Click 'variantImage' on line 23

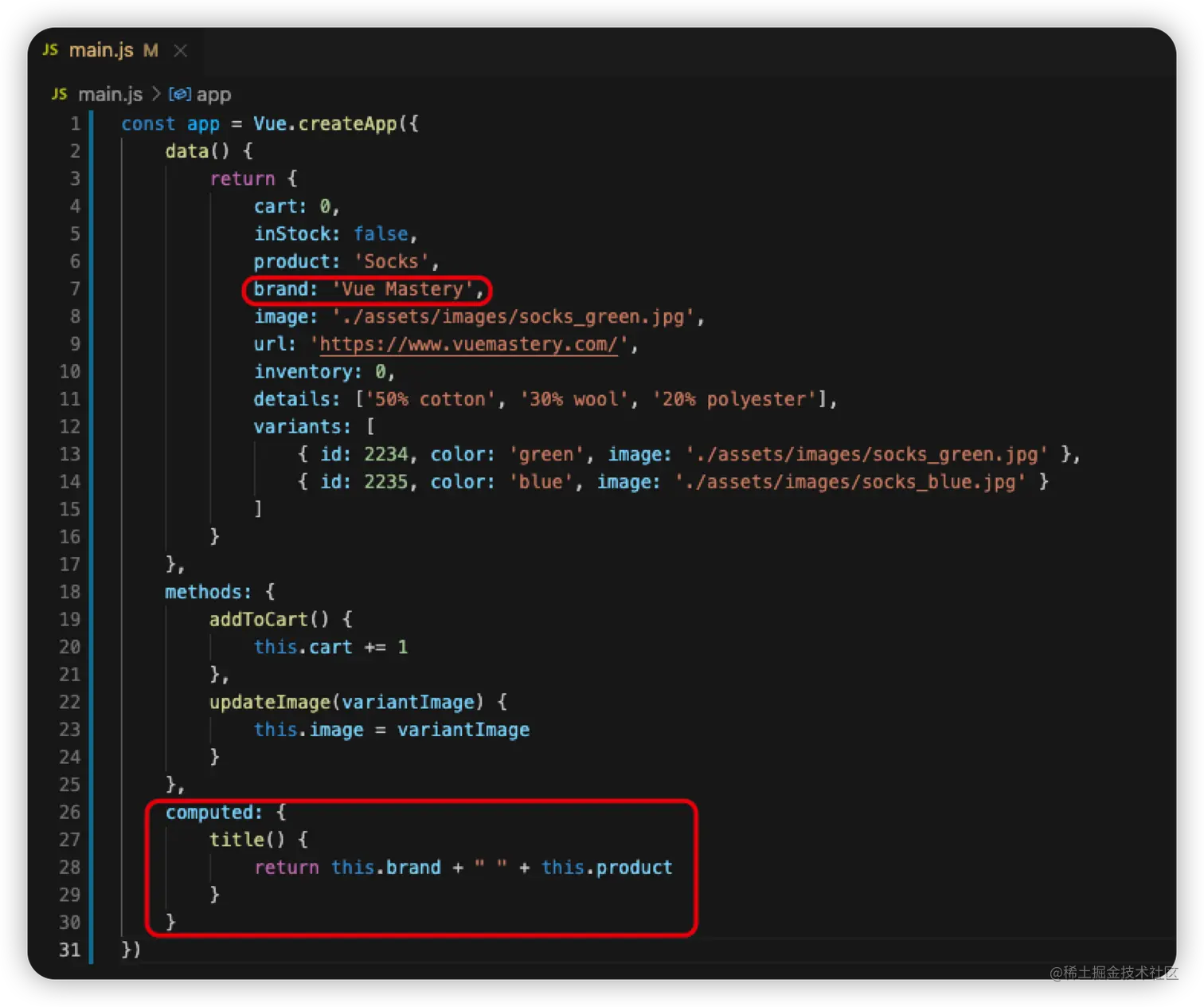tap(463, 730)
